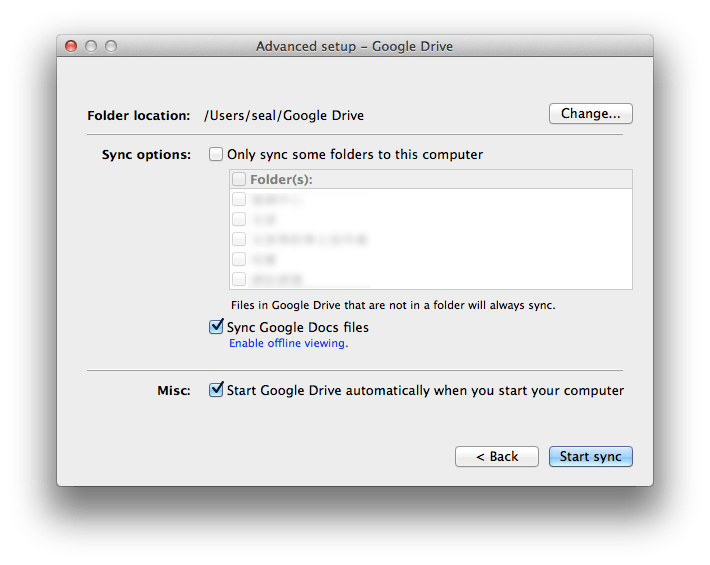
Task: Check the fourth folder in list
Action: (239, 259)
